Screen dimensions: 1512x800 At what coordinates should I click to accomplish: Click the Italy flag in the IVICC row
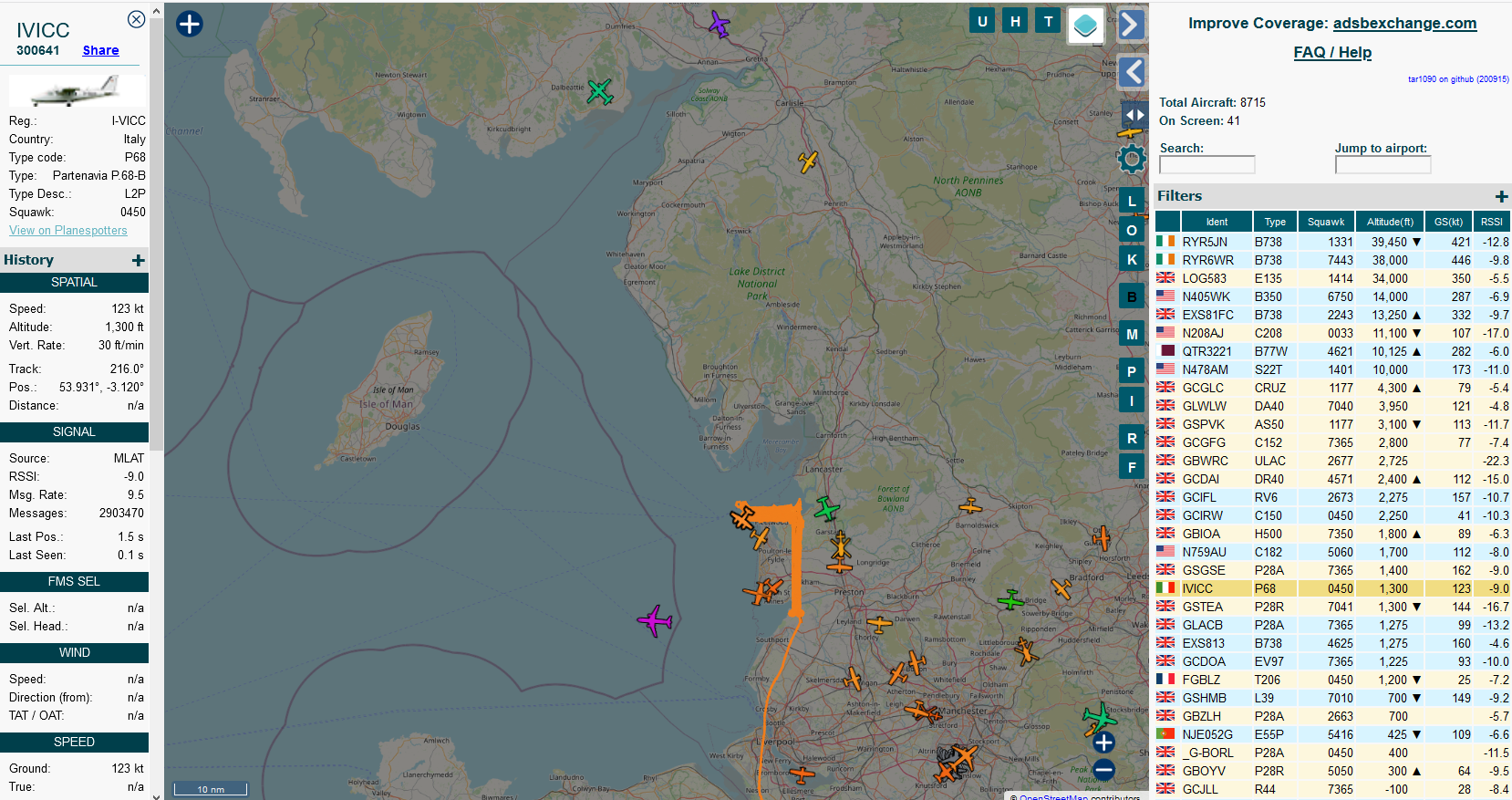click(1165, 588)
